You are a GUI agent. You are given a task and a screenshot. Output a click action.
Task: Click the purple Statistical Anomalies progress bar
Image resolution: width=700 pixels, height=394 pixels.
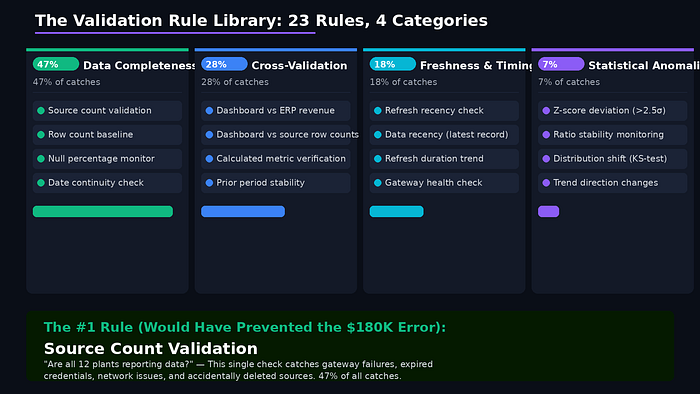click(x=549, y=212)
